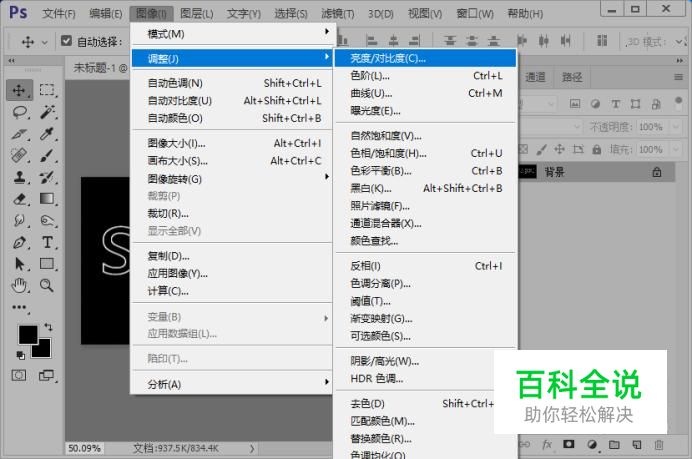This screenshot has height=459, width=692.
Task: Open the Fill (填充) dropdown
Action: 676,150
